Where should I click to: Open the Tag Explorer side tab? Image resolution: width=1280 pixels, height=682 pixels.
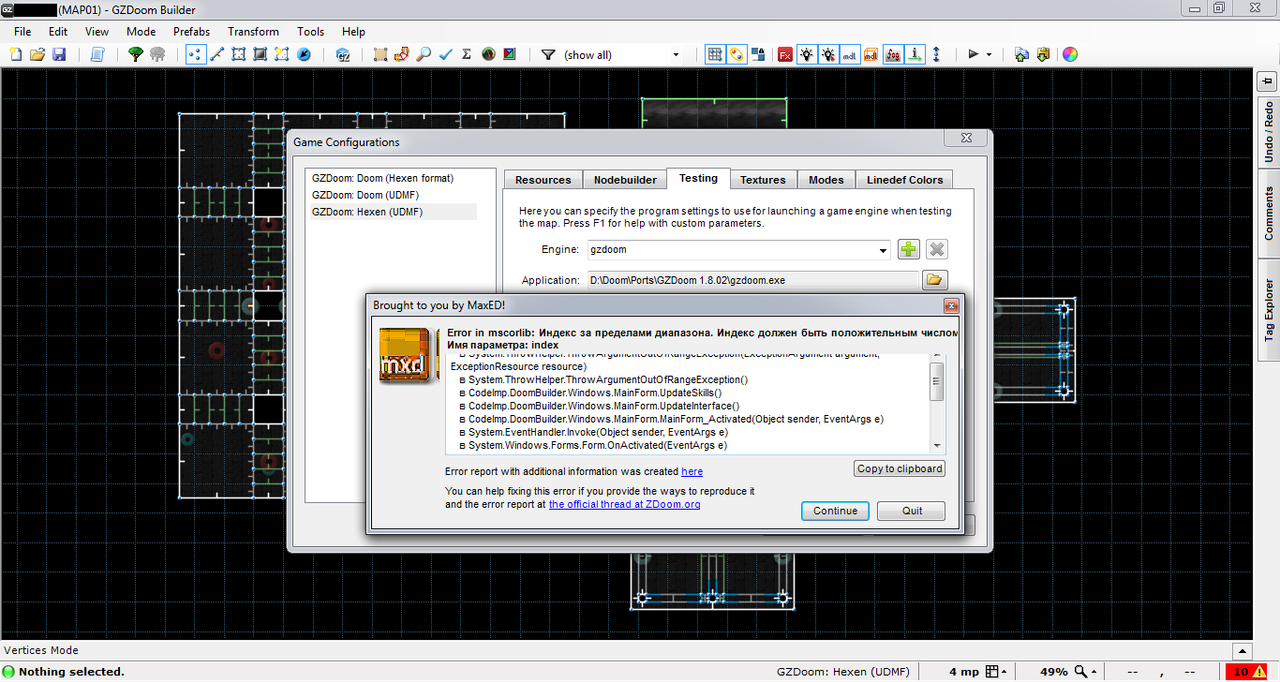[x=1269, y=310]
